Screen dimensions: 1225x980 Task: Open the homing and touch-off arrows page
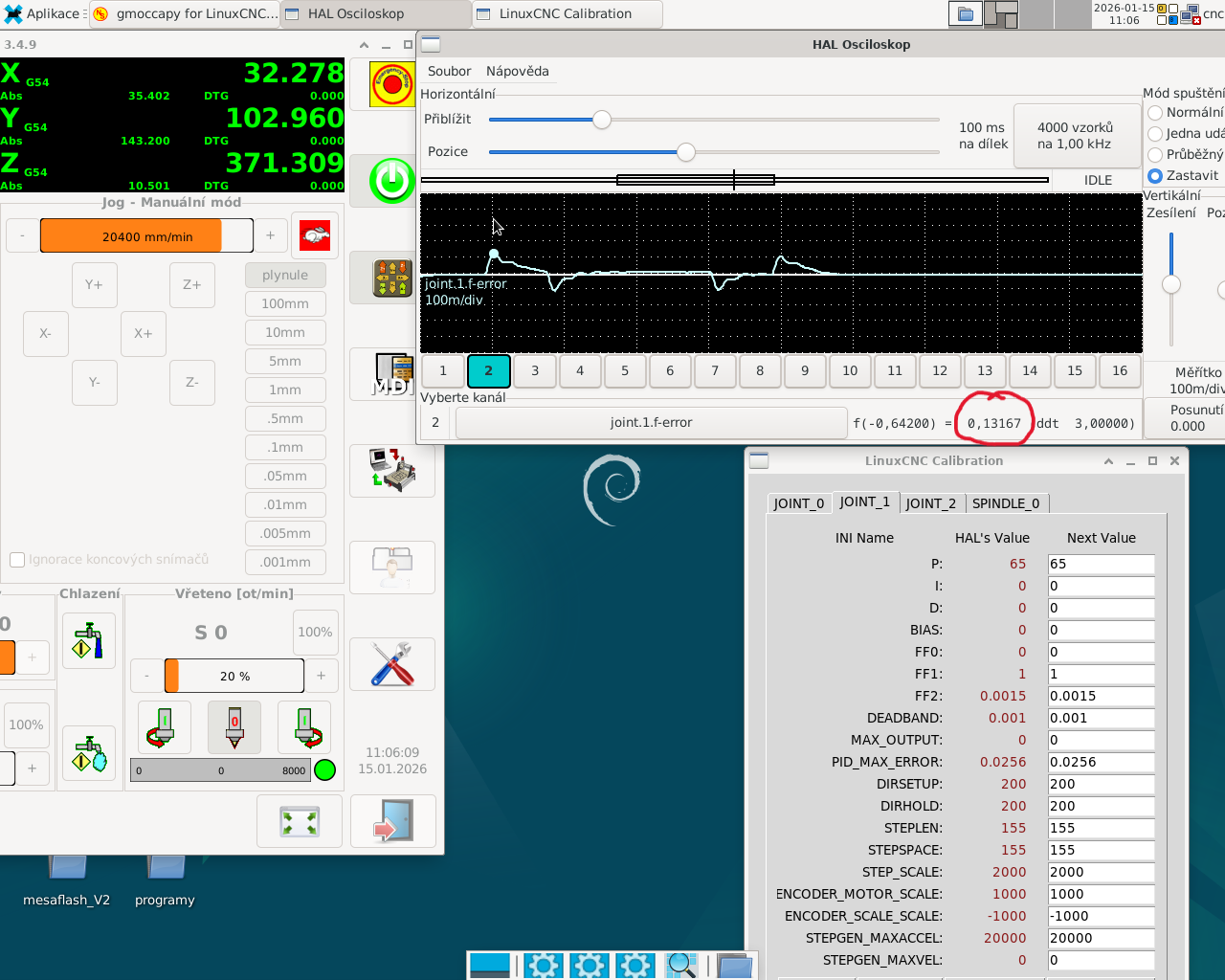point(391,278)
